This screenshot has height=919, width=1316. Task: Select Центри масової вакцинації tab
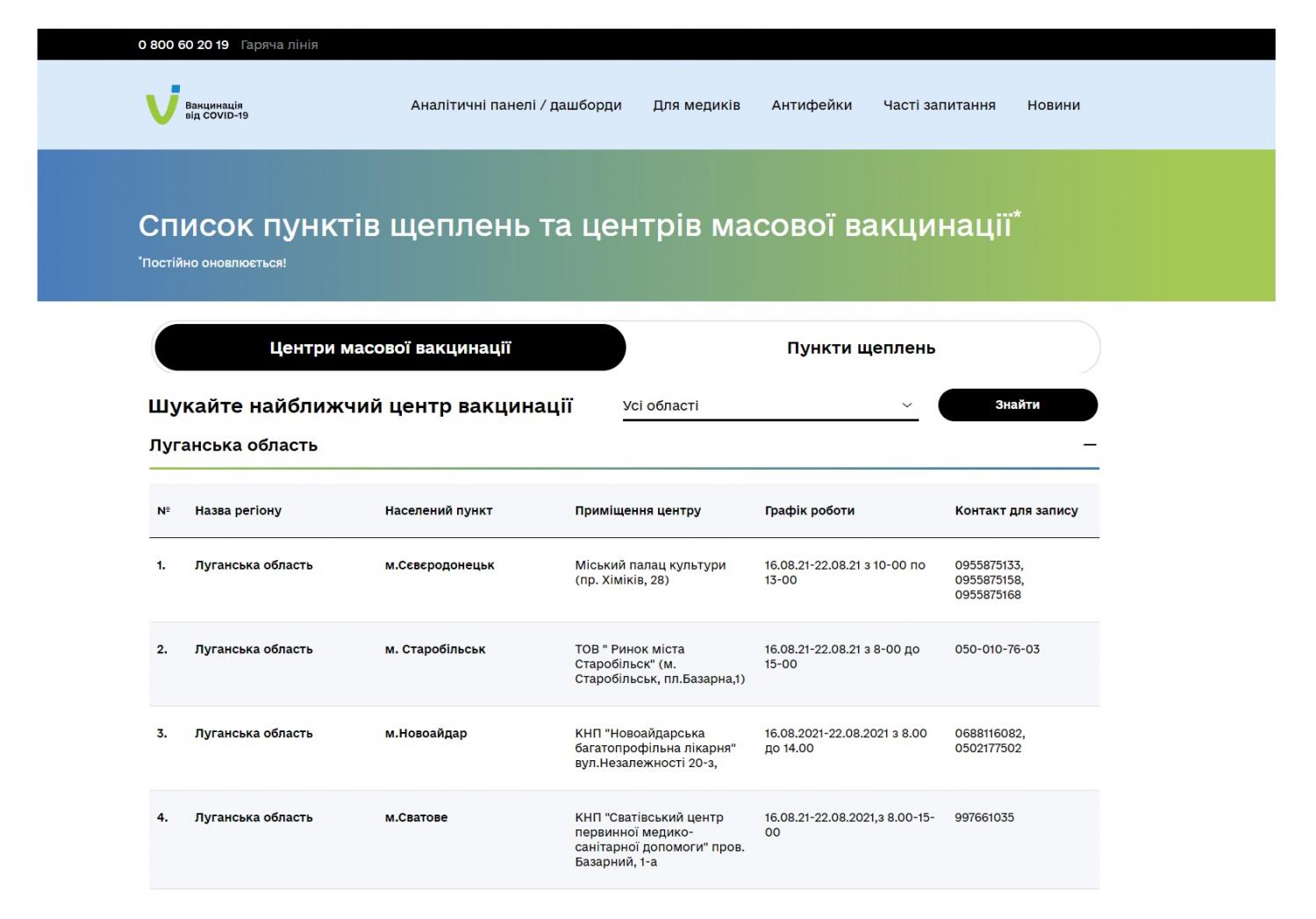(x=390, y=348)
